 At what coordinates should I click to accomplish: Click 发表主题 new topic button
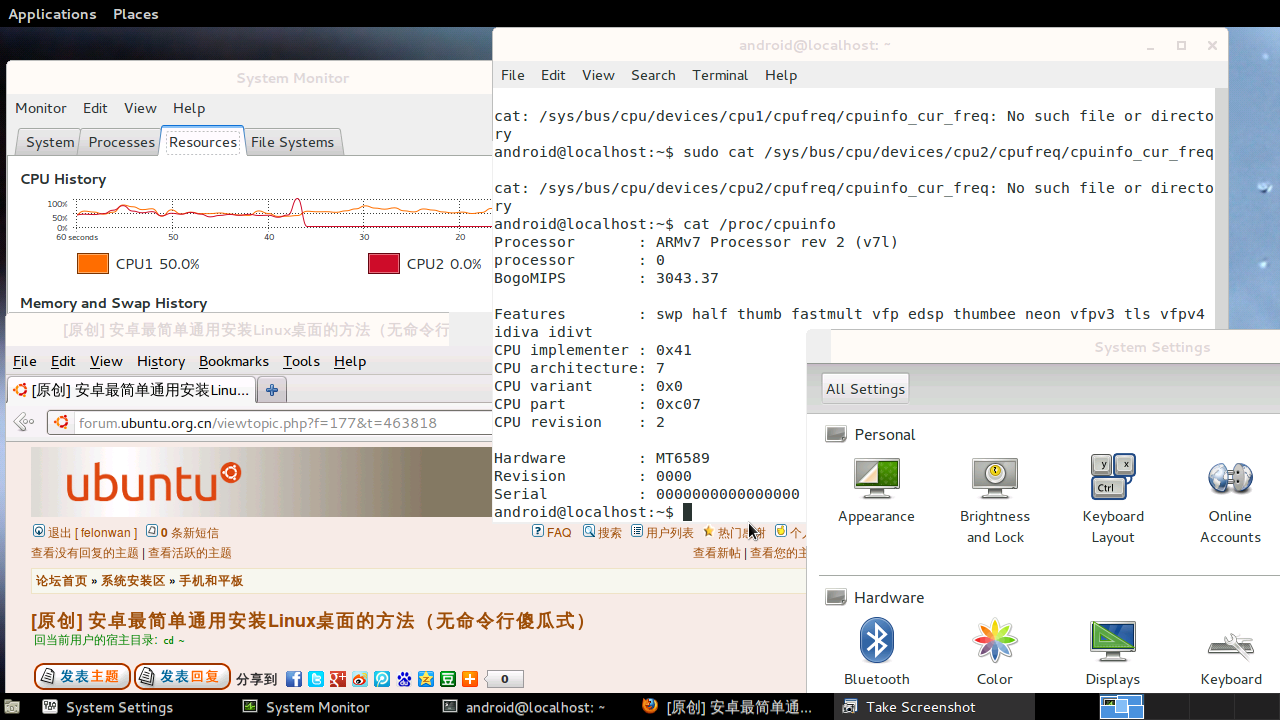(82, 677)
